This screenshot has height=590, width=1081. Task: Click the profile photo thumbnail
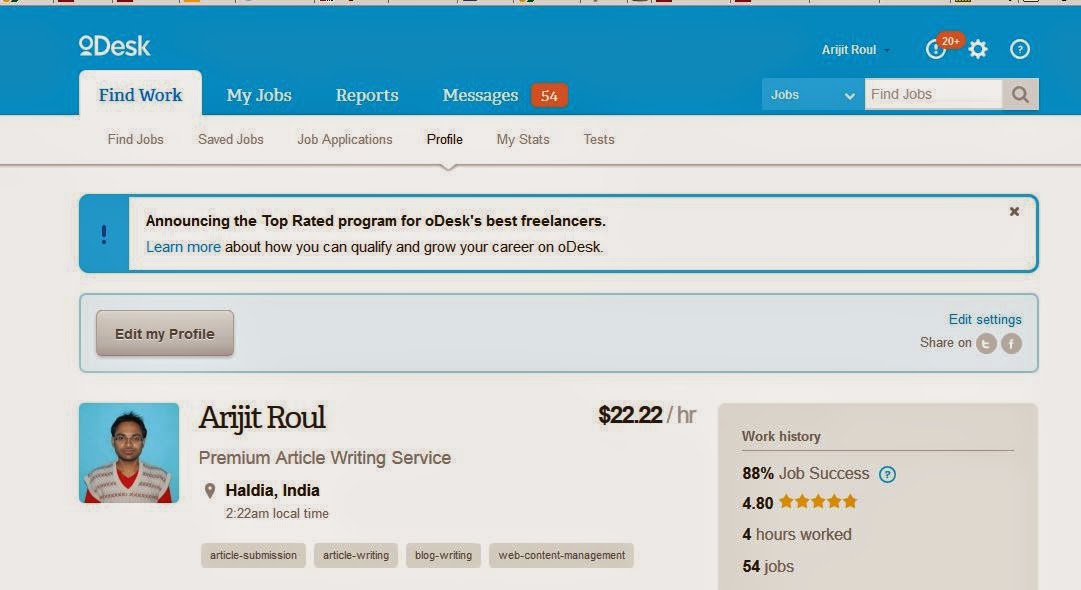pos(129,453)
